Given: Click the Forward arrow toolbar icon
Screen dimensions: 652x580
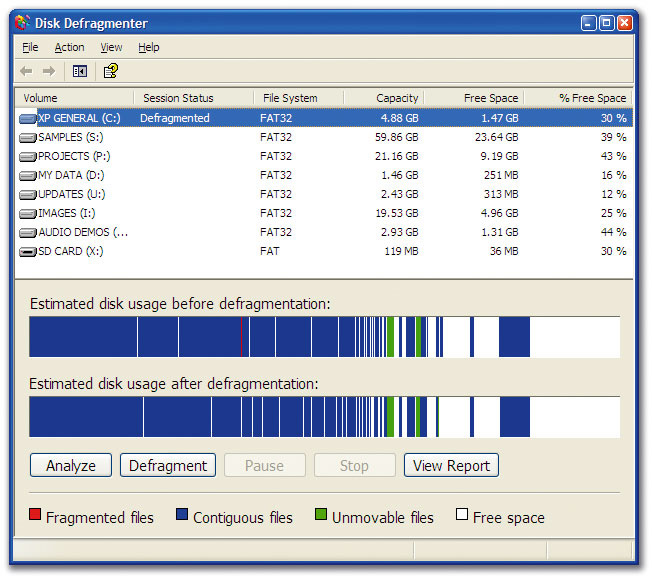Looking at the screenshot, I should coord(48,71).
